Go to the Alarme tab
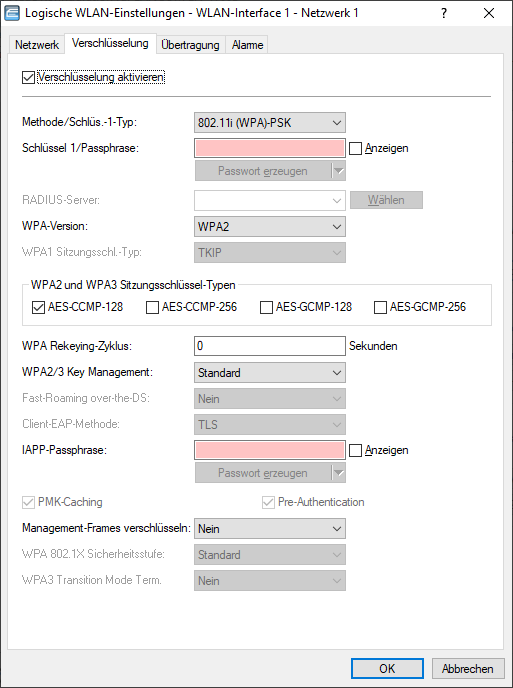 248,45
